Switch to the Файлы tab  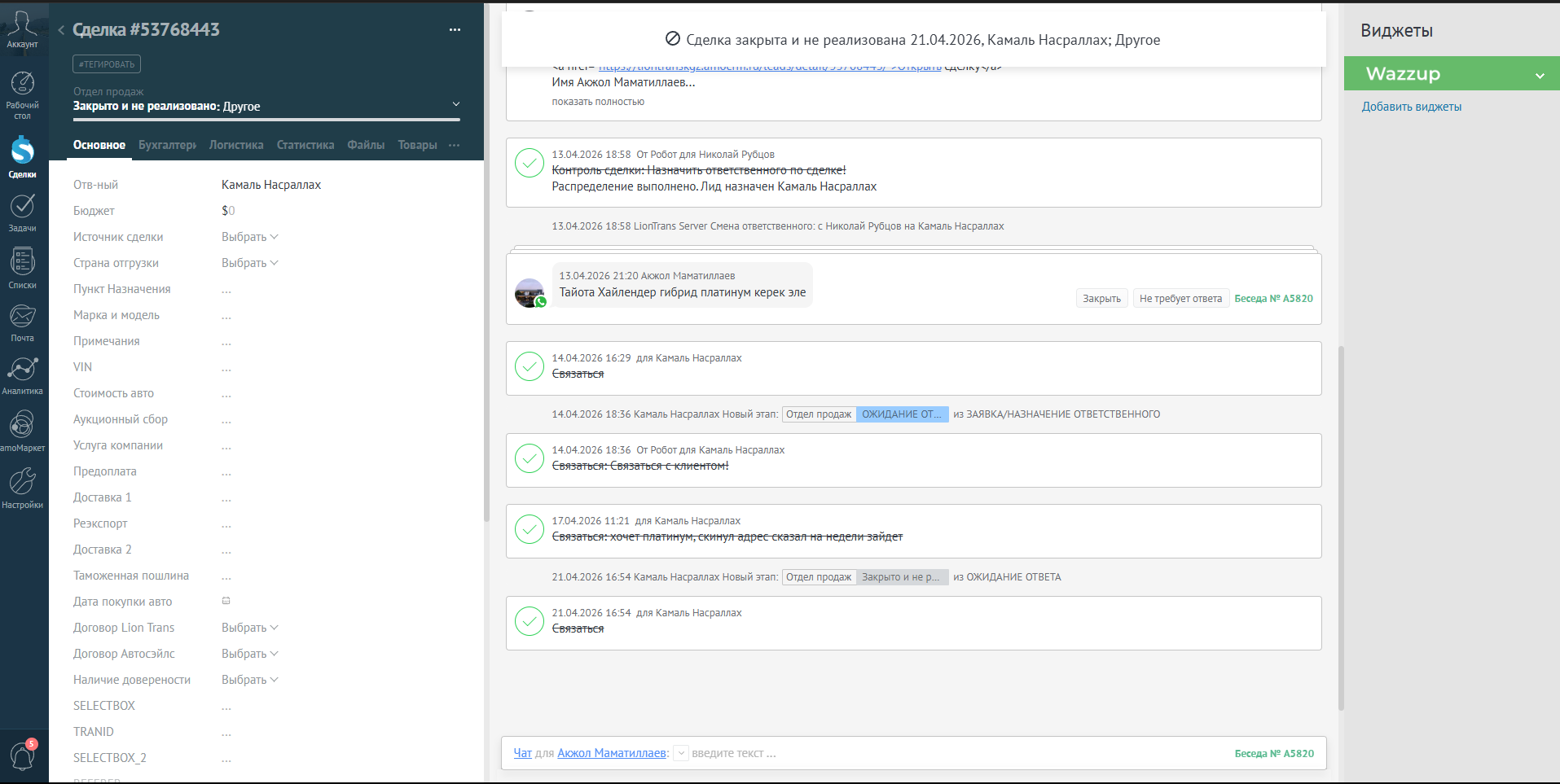[x=366, y=145]
